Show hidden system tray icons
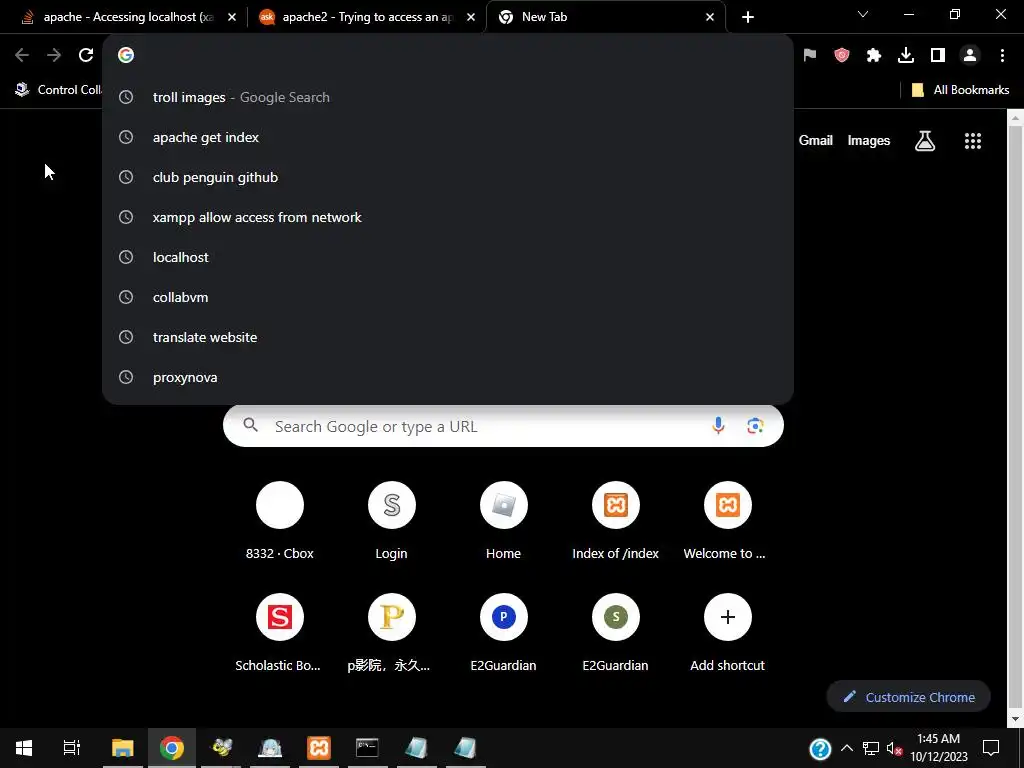1024x768 pixels. (847, 748)
